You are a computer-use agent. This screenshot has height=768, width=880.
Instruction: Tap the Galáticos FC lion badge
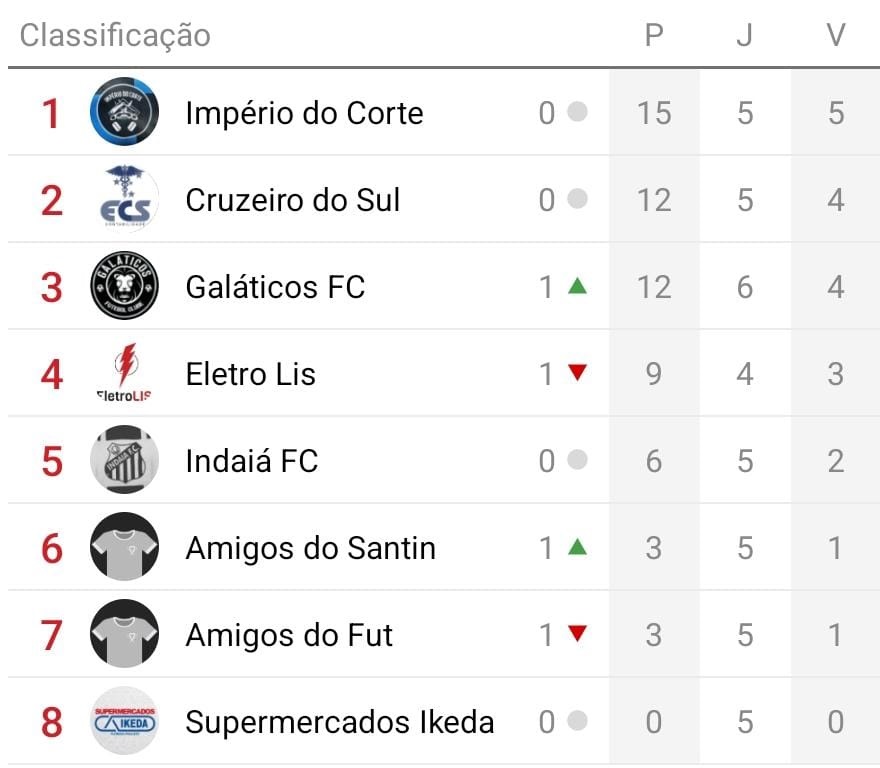124,286
